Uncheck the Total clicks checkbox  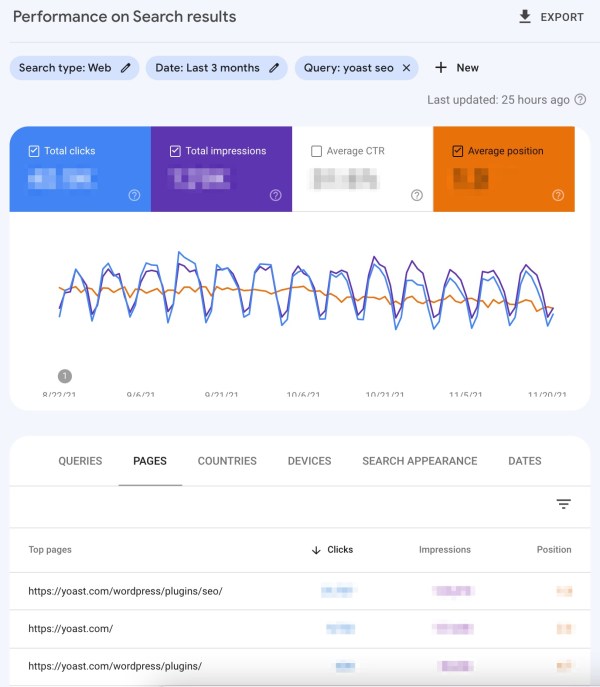pos(34,151)
